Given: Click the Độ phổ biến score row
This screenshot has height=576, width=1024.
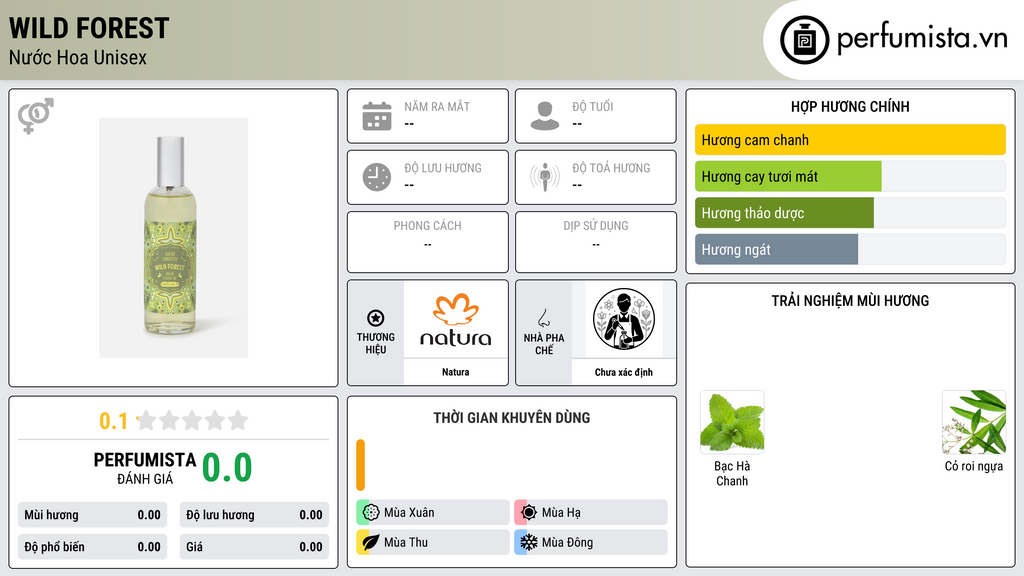Looking at the screenshot, I should pos(92,547).
